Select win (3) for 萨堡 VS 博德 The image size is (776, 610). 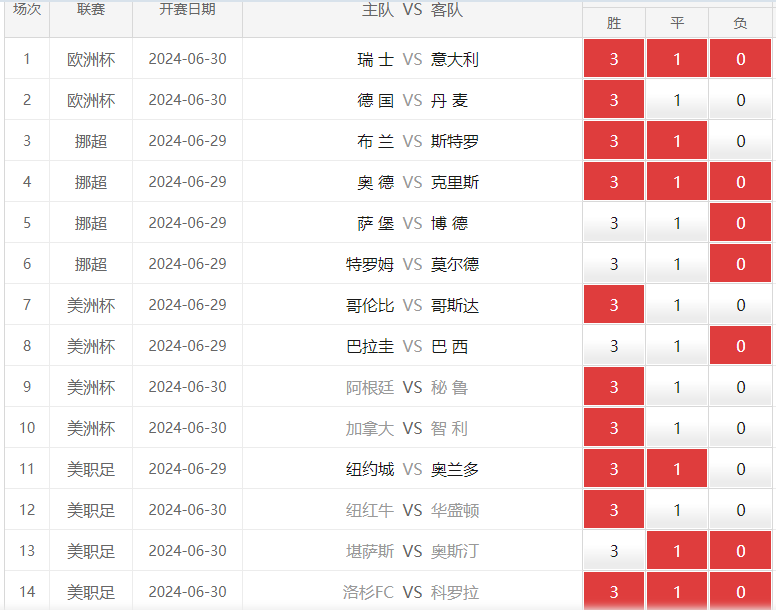coord(614,223)
